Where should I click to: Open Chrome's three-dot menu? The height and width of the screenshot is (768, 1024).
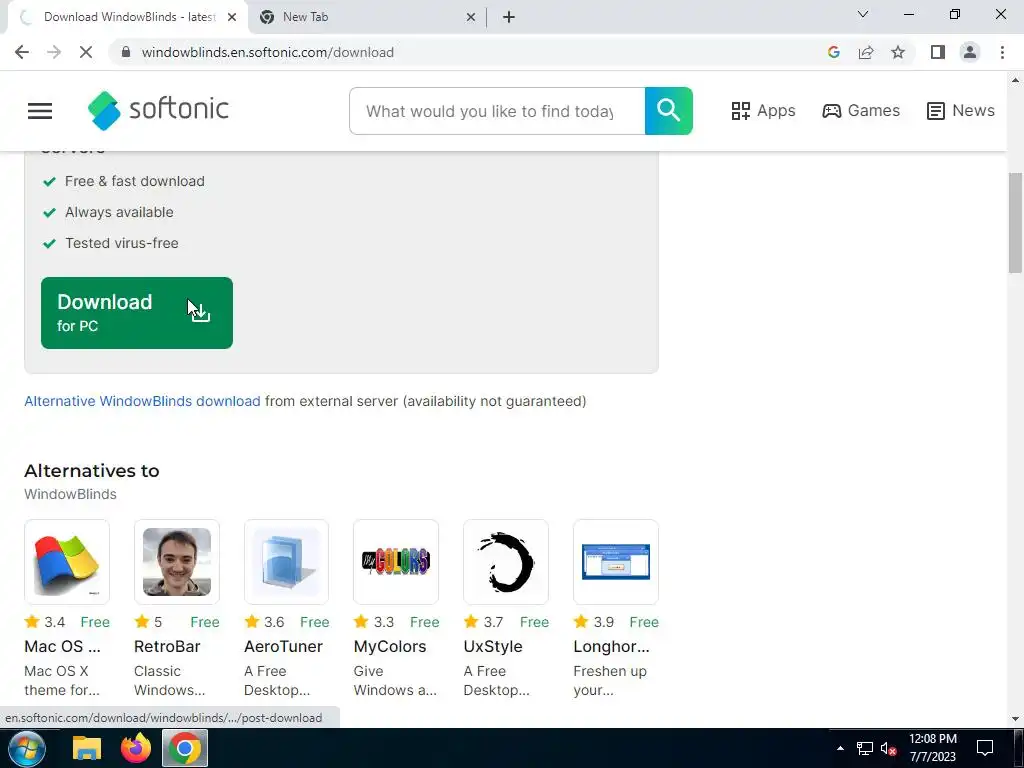[1002, 52]
